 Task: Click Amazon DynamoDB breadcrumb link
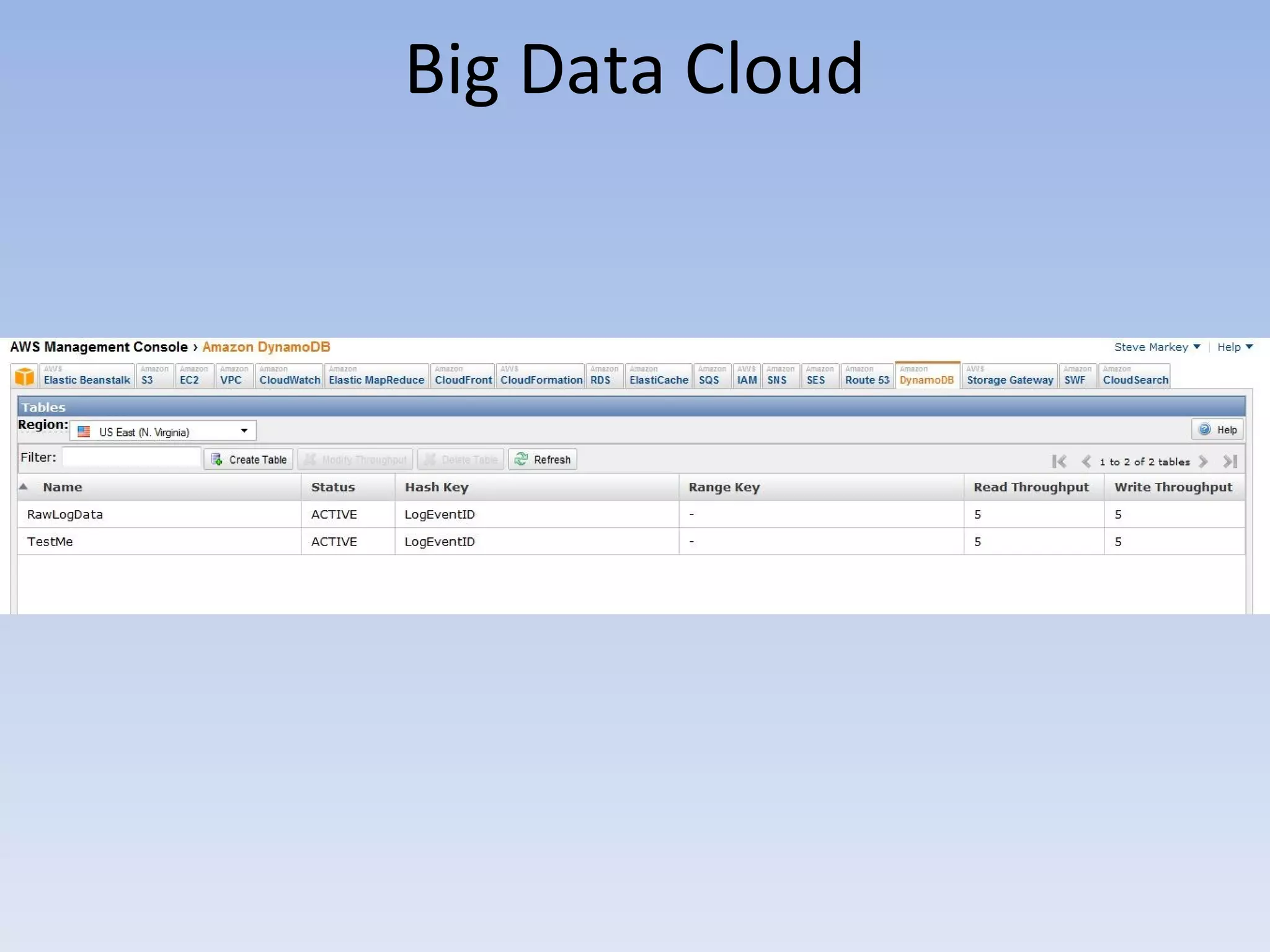[266, 347]
